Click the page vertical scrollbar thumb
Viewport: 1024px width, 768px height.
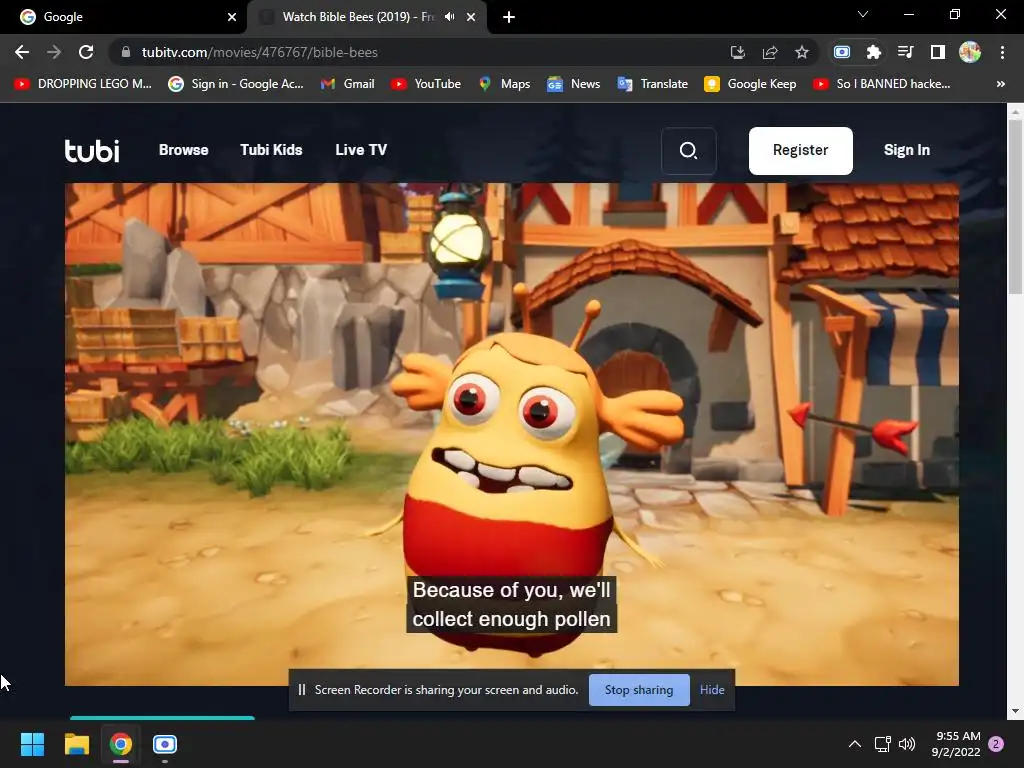point(1016,206)
